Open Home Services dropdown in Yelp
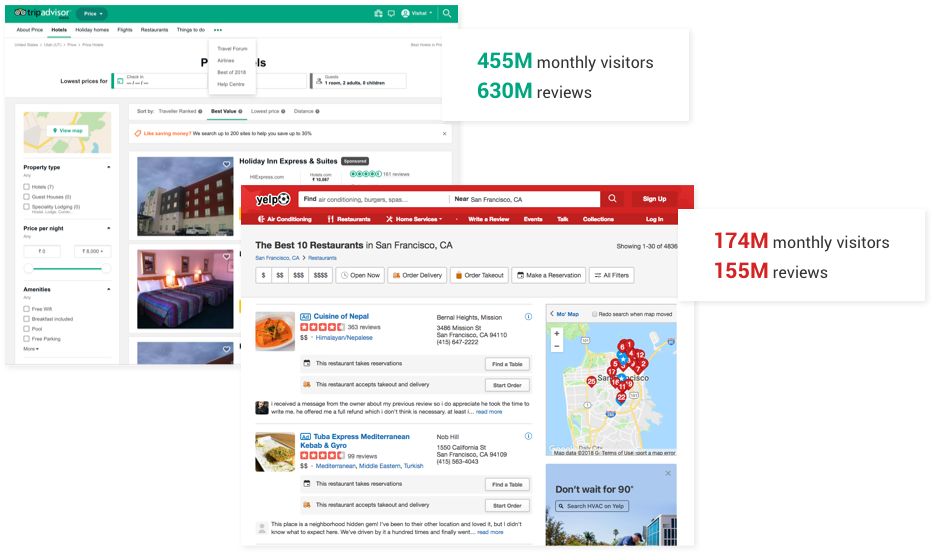 (x=415, y=219)
